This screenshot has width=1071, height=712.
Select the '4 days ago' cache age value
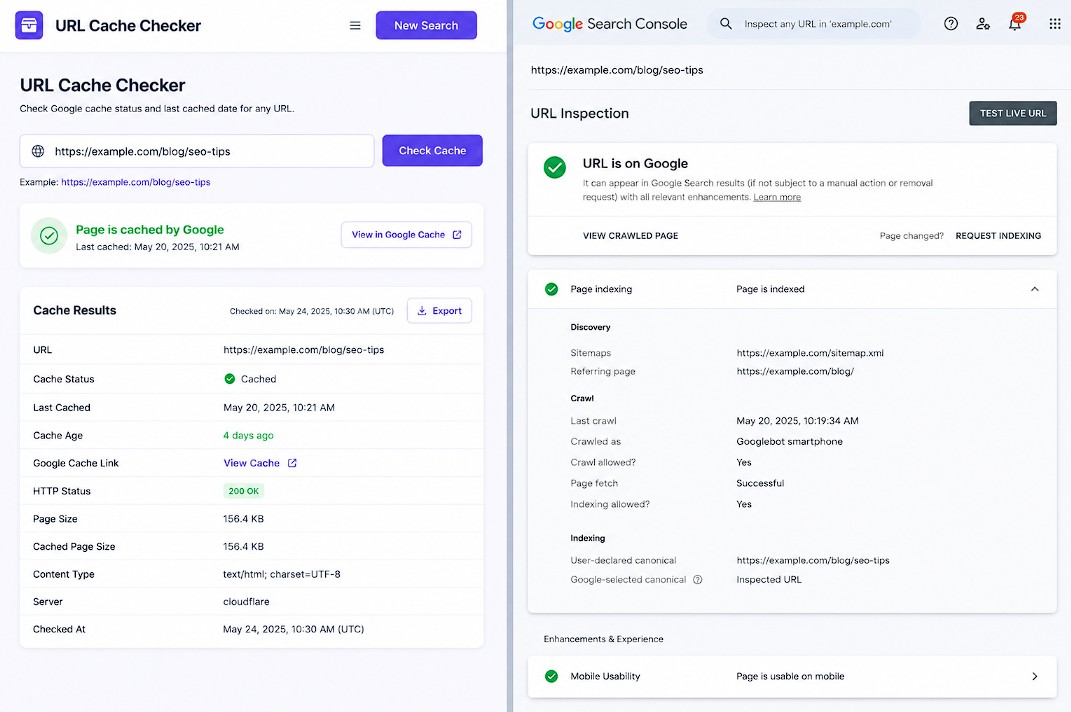pyautogui.click(x=248, y=435)
